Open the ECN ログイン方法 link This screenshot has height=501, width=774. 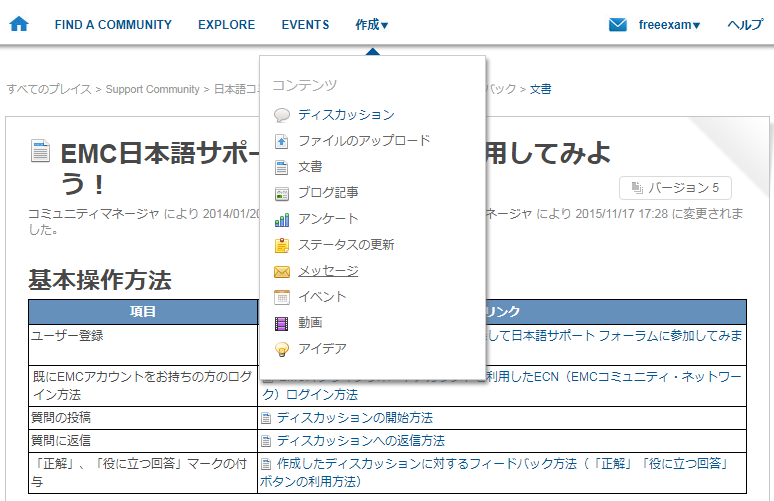[x=502, y=386]
